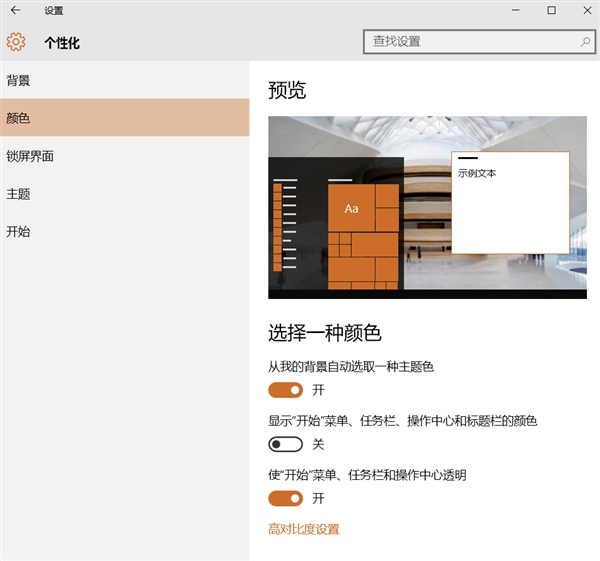Open the 高对比度设置 link

pyautogui.click(x=304, y=529)
